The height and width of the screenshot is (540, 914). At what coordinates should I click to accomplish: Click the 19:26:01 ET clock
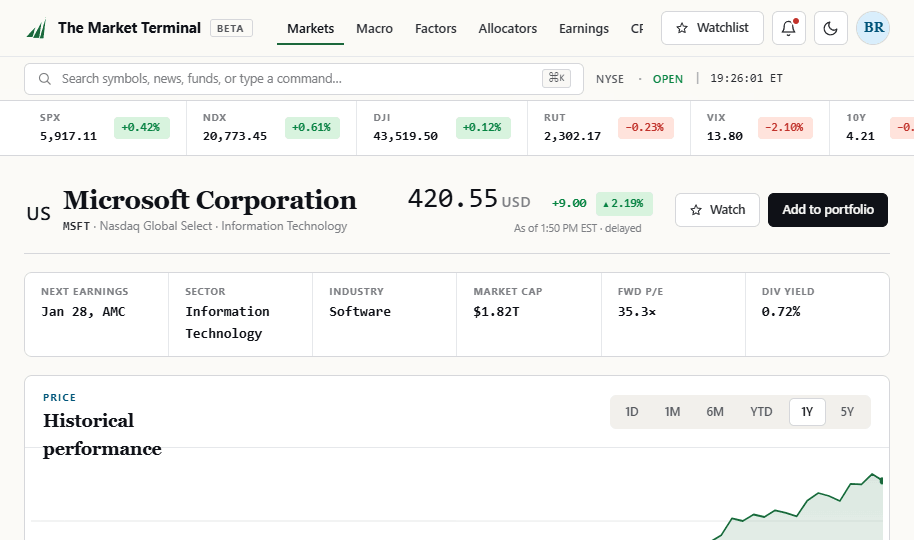[746, 78]
